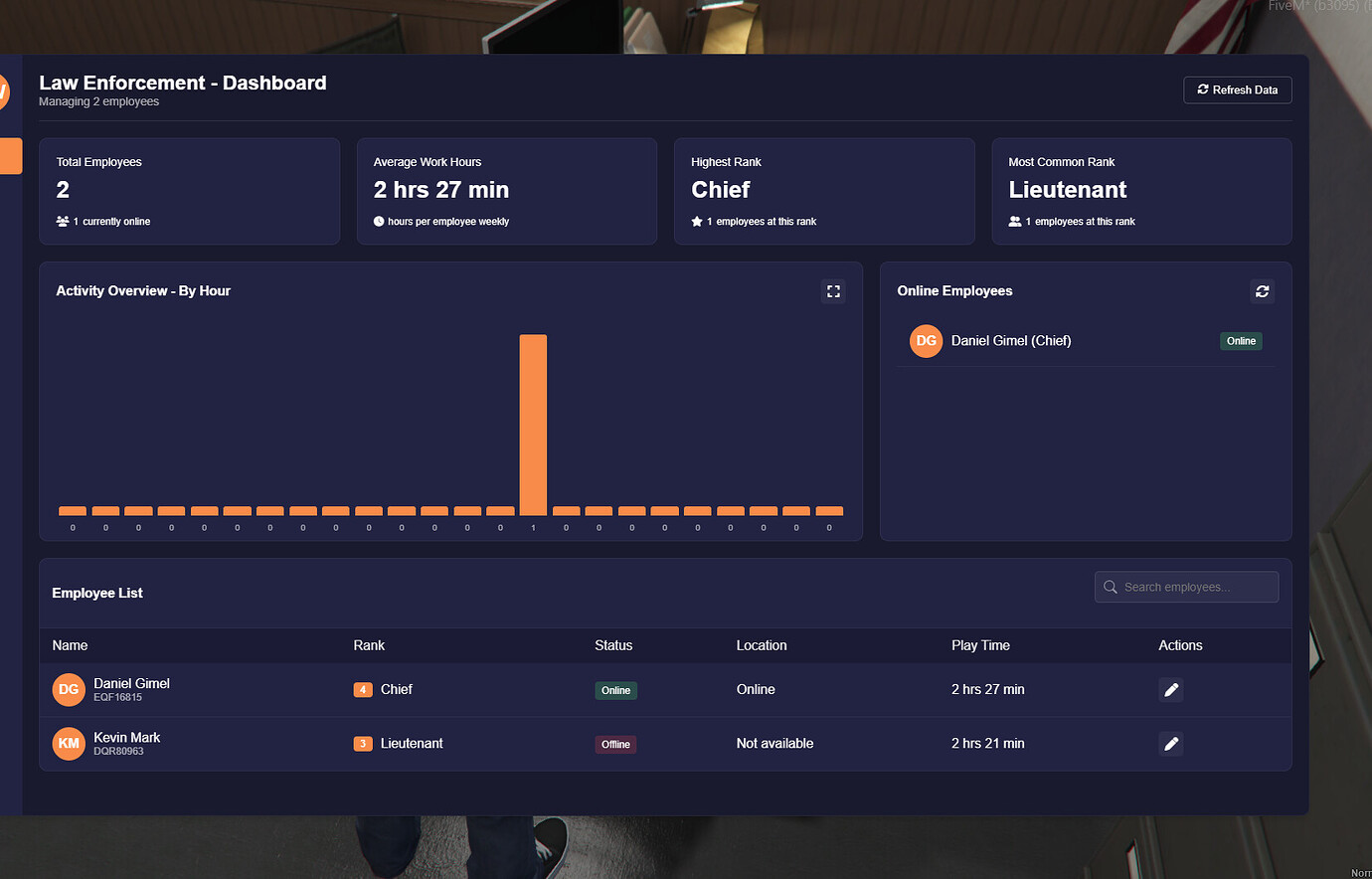Image resolution: width=1372 pixels, height=879 pixels.
Task: Click Daniel Gimel's DG avatar in employee list
Action: click(68, 689)
